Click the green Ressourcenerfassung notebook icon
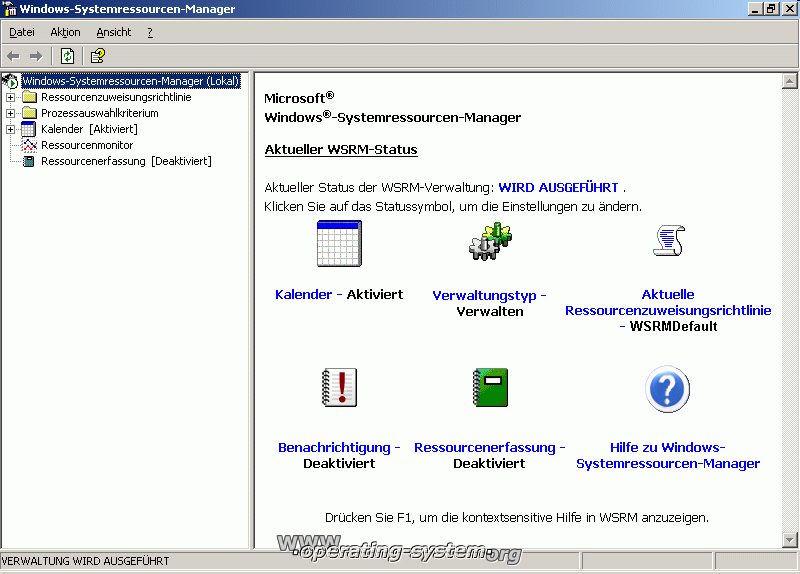The image size is (800, 574). pos(490,387)
